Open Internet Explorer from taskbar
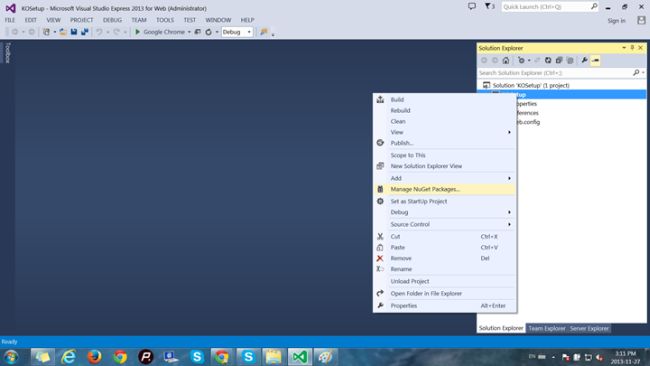Image resolution: width=650 pixels, height=366 pixels. click(x=68, y=357)
